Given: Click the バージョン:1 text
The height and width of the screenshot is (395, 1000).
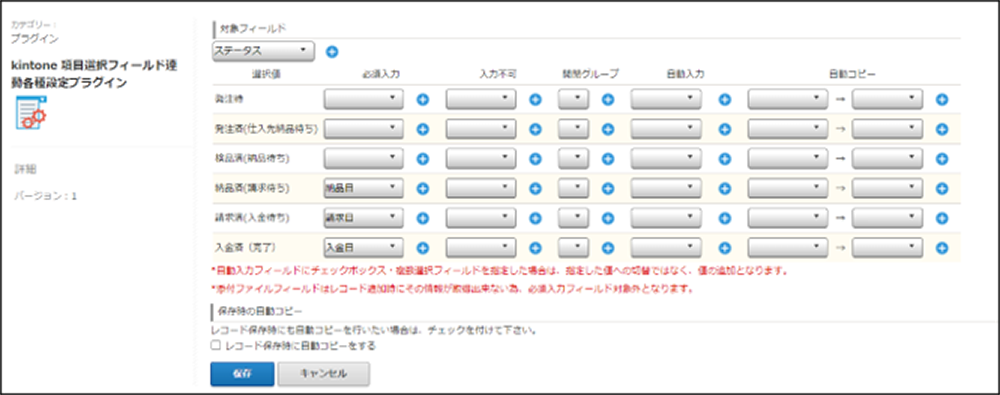Looking at the screenshot, I should [45, 196].
